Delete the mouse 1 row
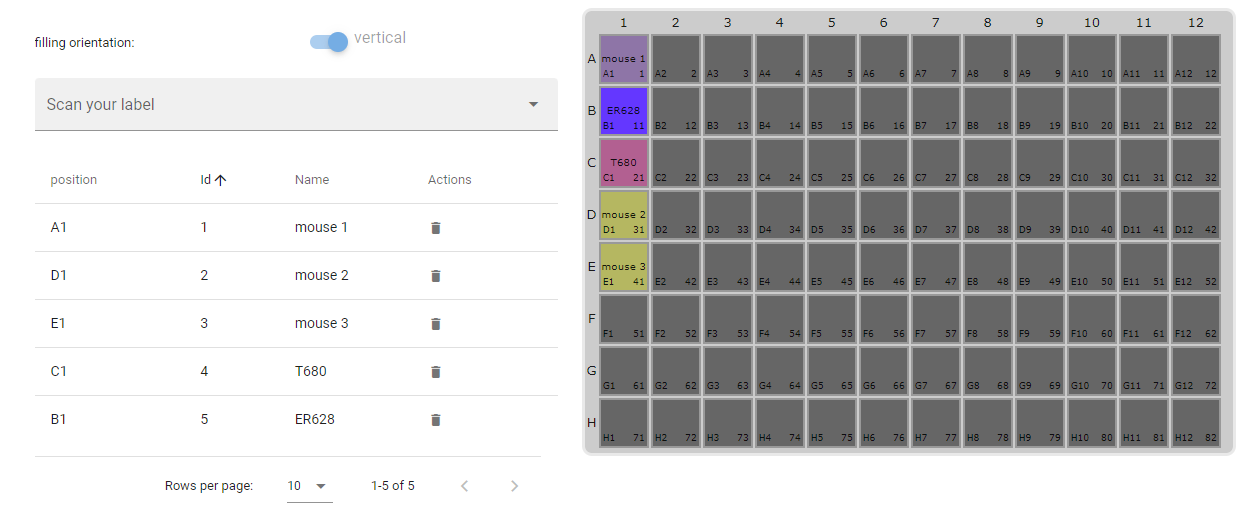 click(435, 228)
